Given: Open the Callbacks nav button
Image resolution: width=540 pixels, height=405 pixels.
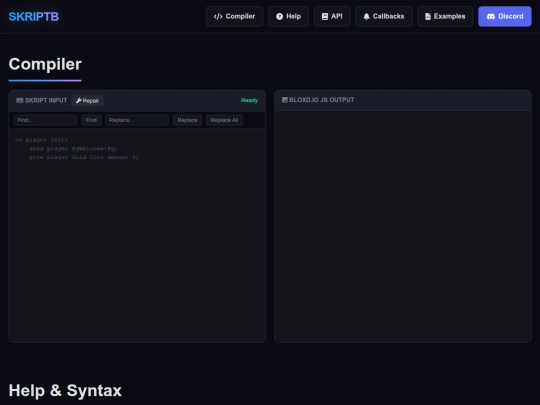Looking at the screenshot, I should click(x=384, y=16).
